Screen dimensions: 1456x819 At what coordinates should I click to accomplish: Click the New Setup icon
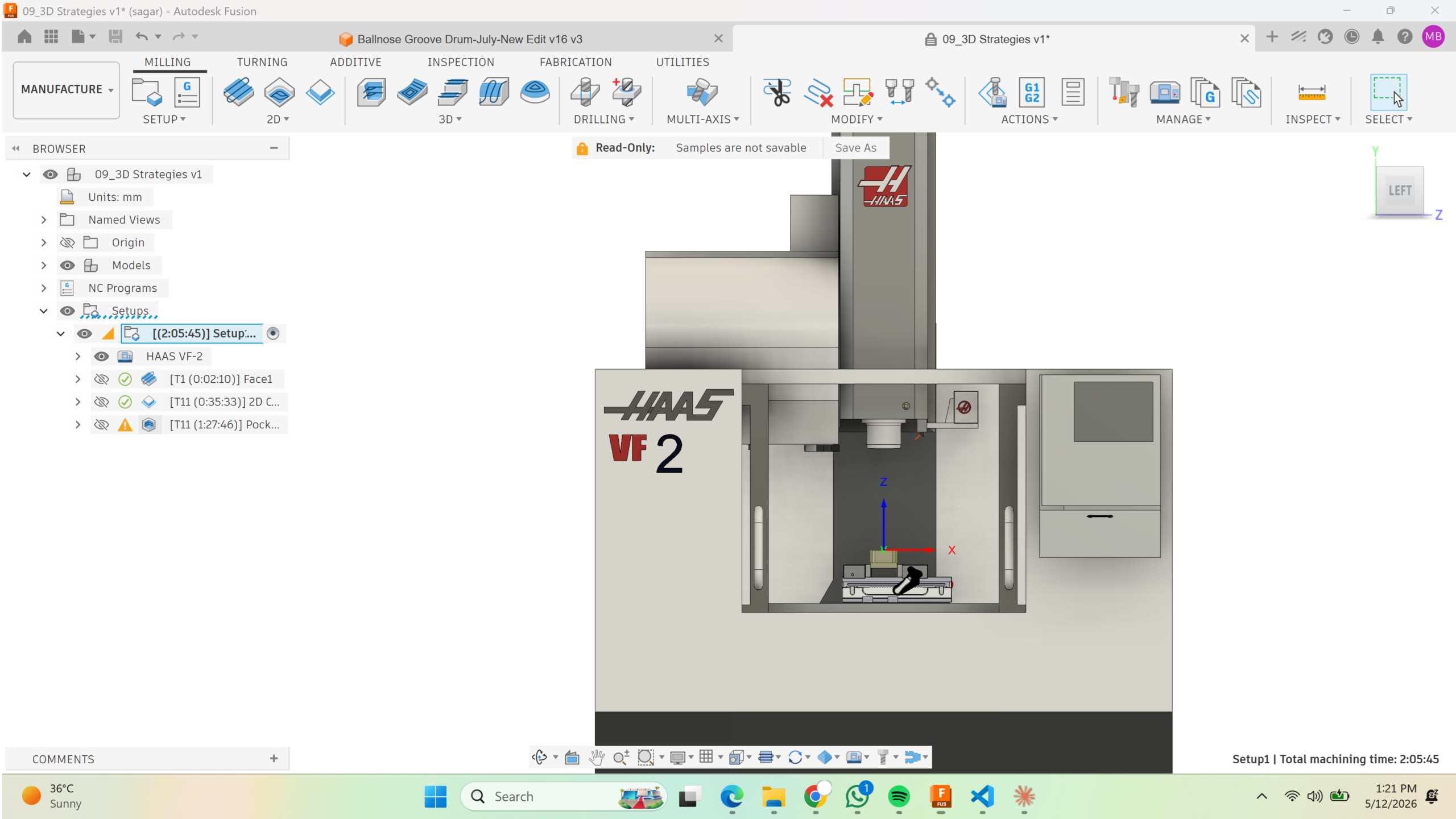click(x=147, y=92)
